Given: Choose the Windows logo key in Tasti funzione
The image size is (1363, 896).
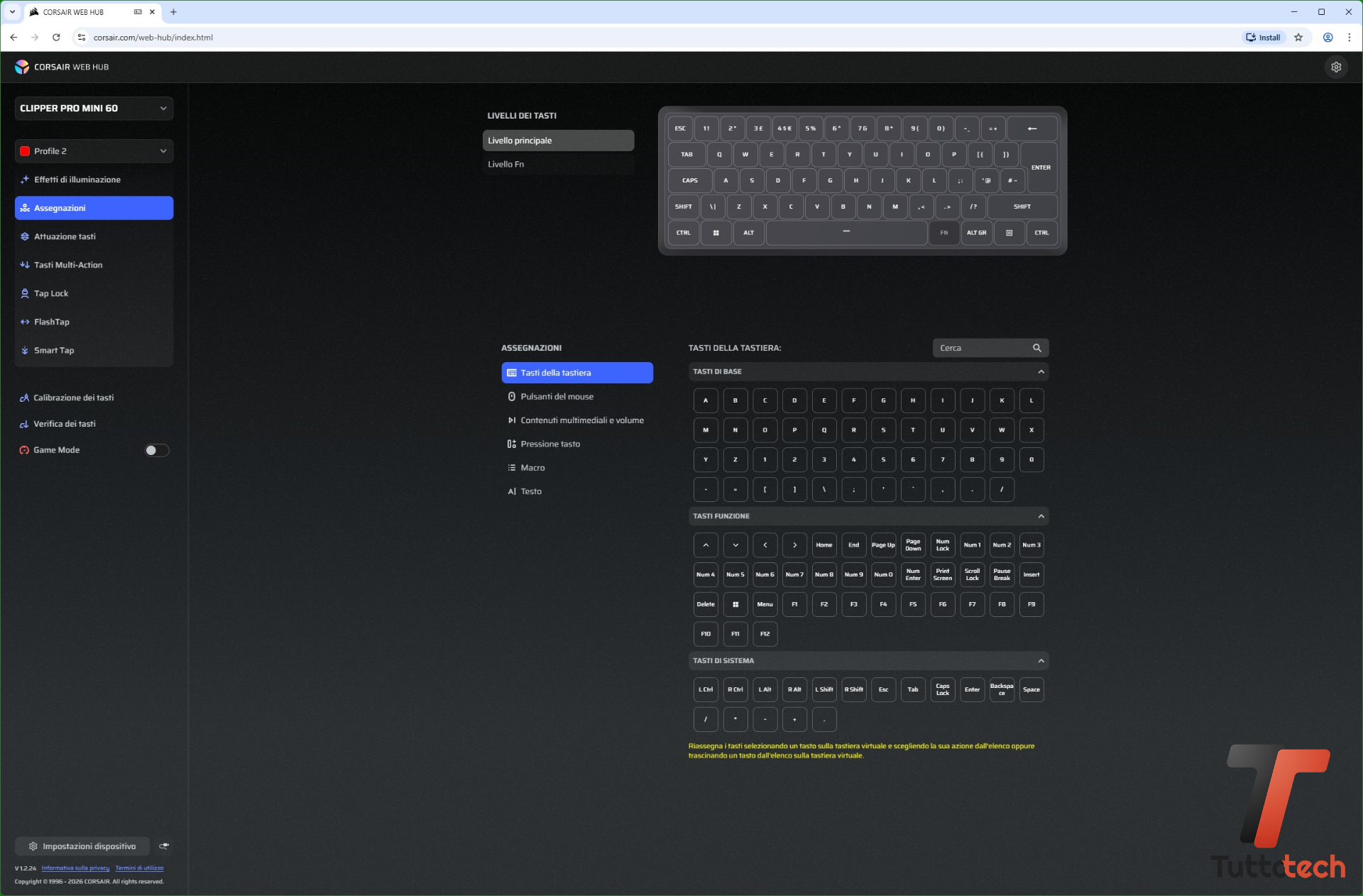Looking at the screenshot, I should (x=735, y=604).
